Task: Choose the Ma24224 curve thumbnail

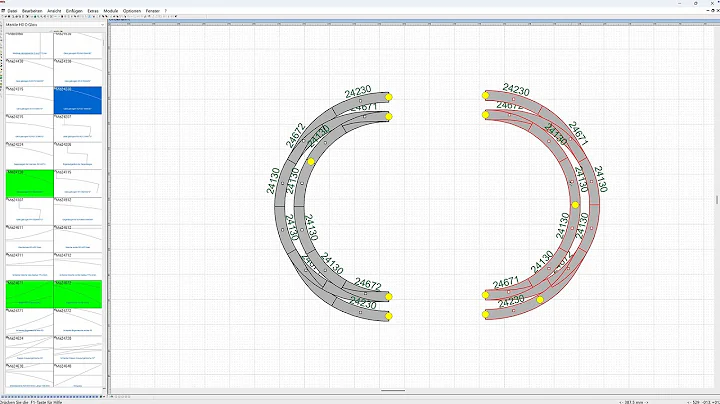Action: tap(29, 155)
